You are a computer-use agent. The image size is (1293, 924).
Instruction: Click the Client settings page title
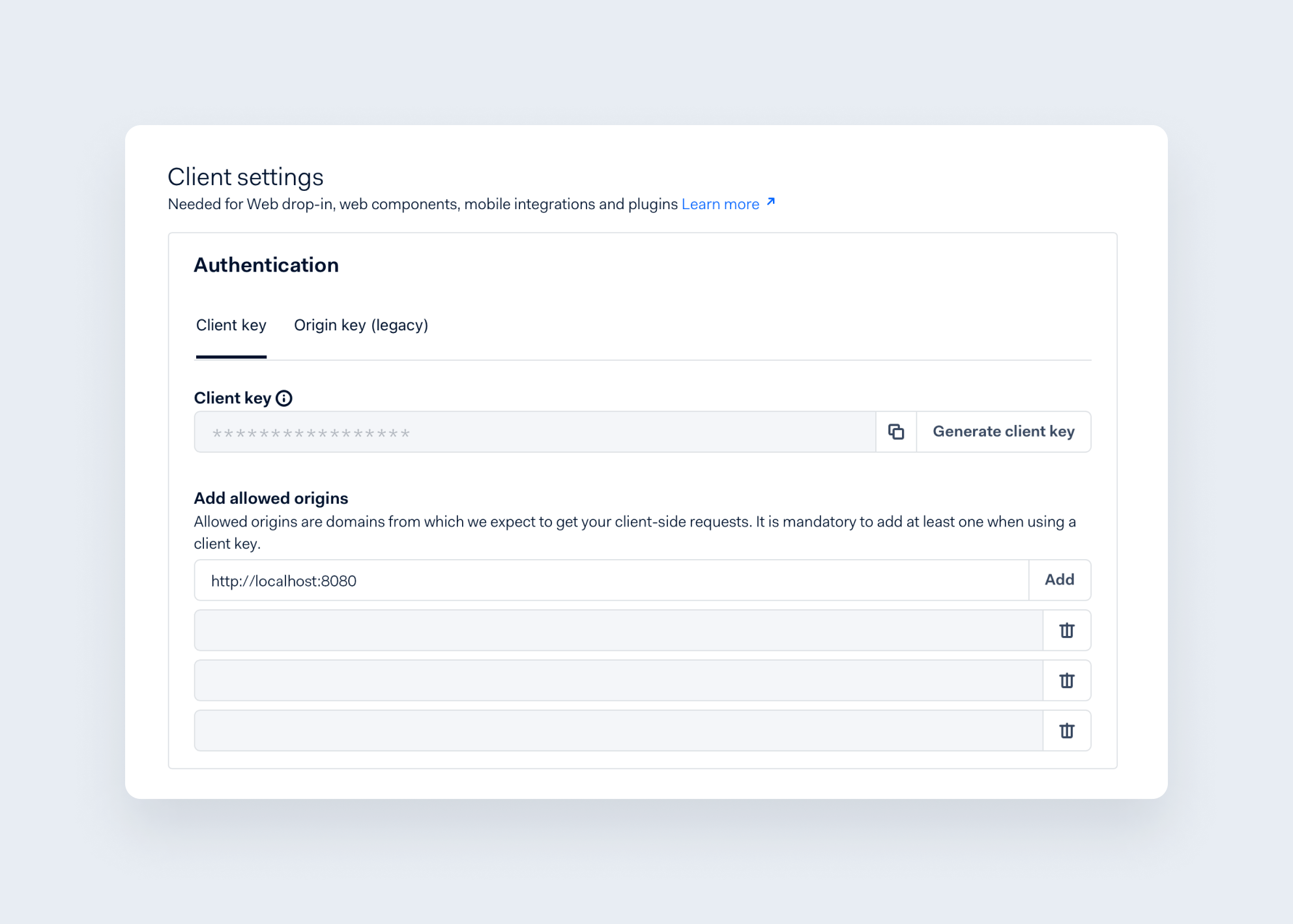tap(245, 177)
